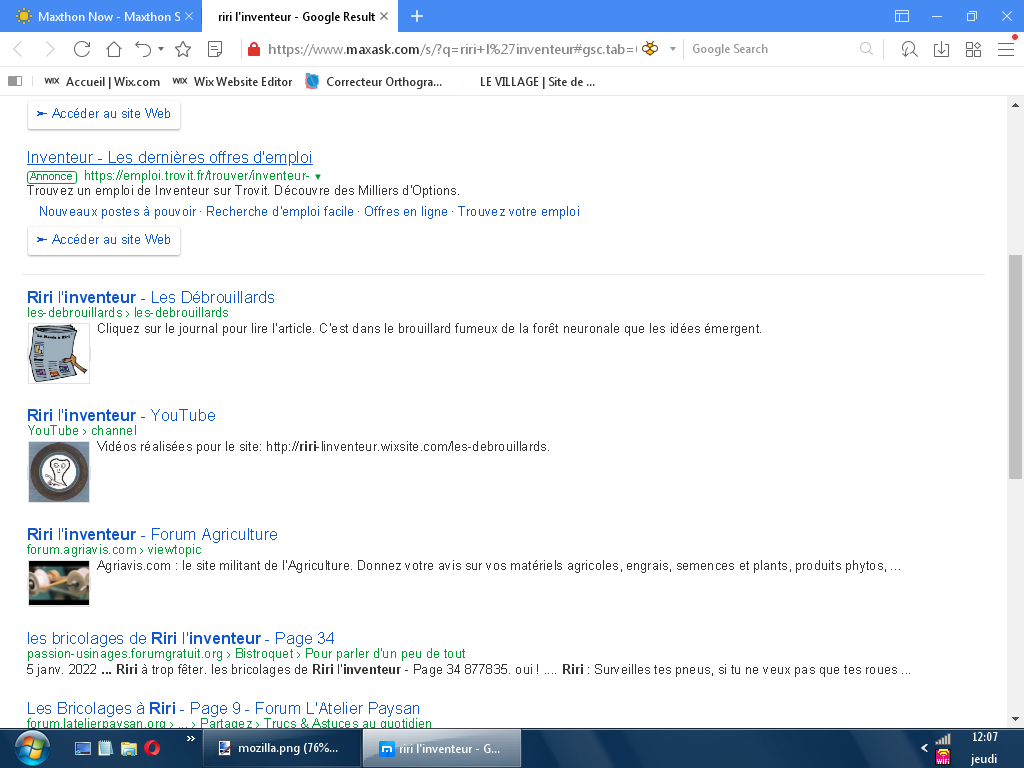Open Wix Website Editor bookmark
Viewport: 1024px width, 768px height.
click(232, 82)
